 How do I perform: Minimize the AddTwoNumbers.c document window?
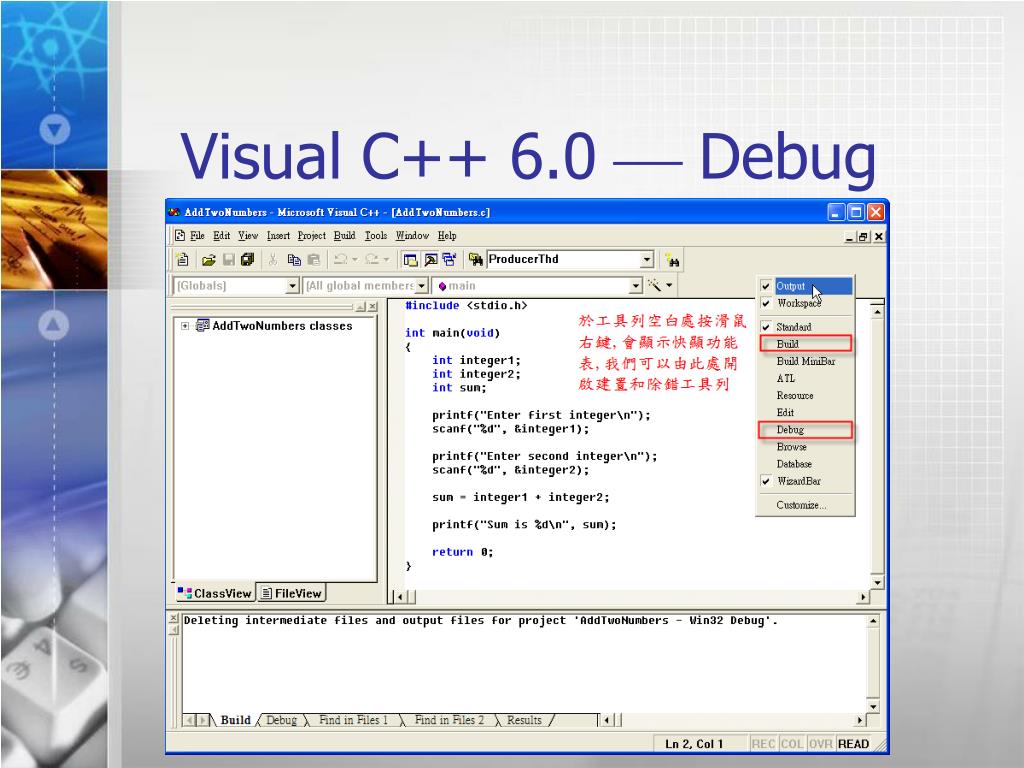click(850, 237)
